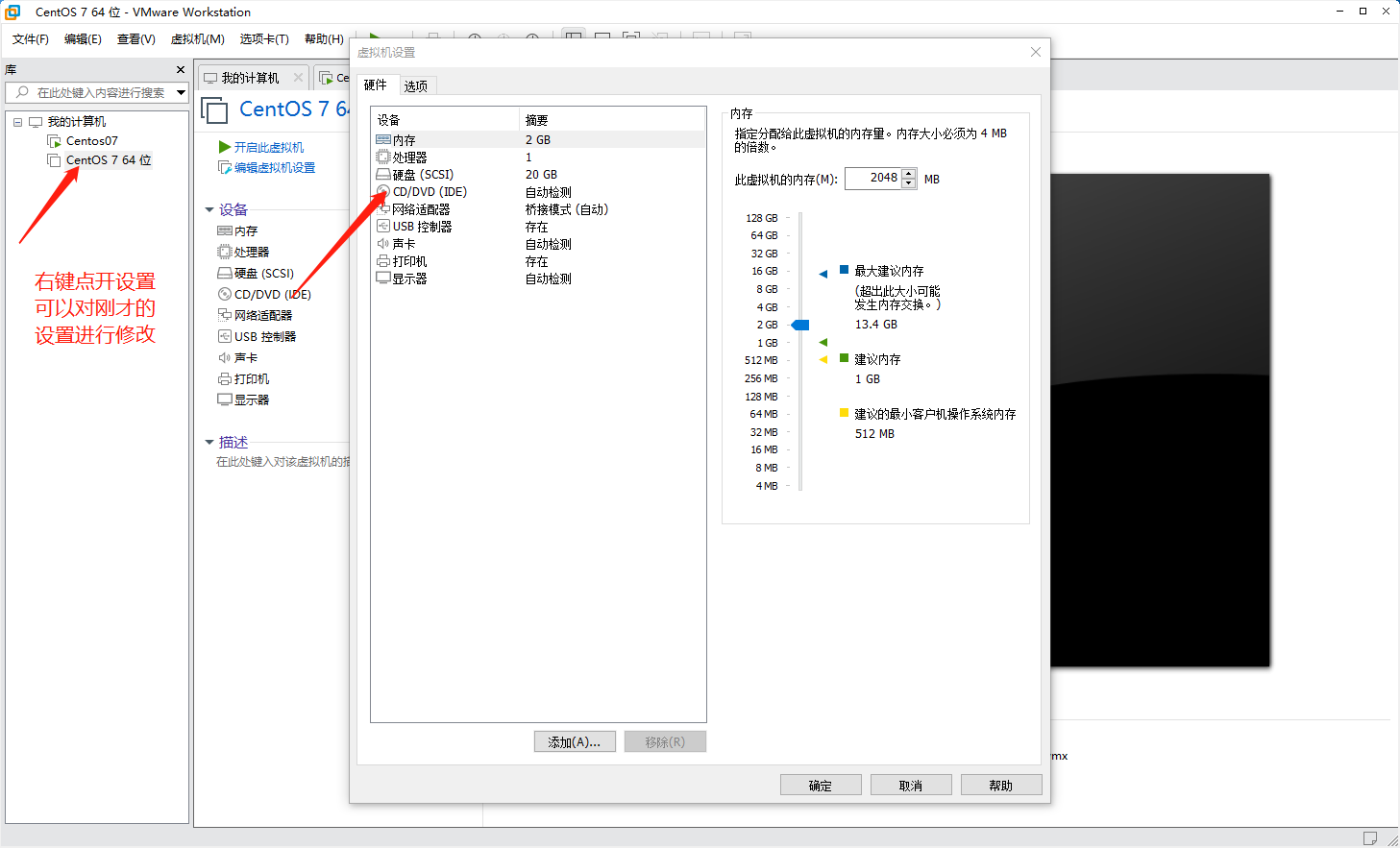The width and height of the screenshot is (1400, 848).
Task: Open the library search dropdown arrow
Action: pyautogui.click(x=181, y=93)
